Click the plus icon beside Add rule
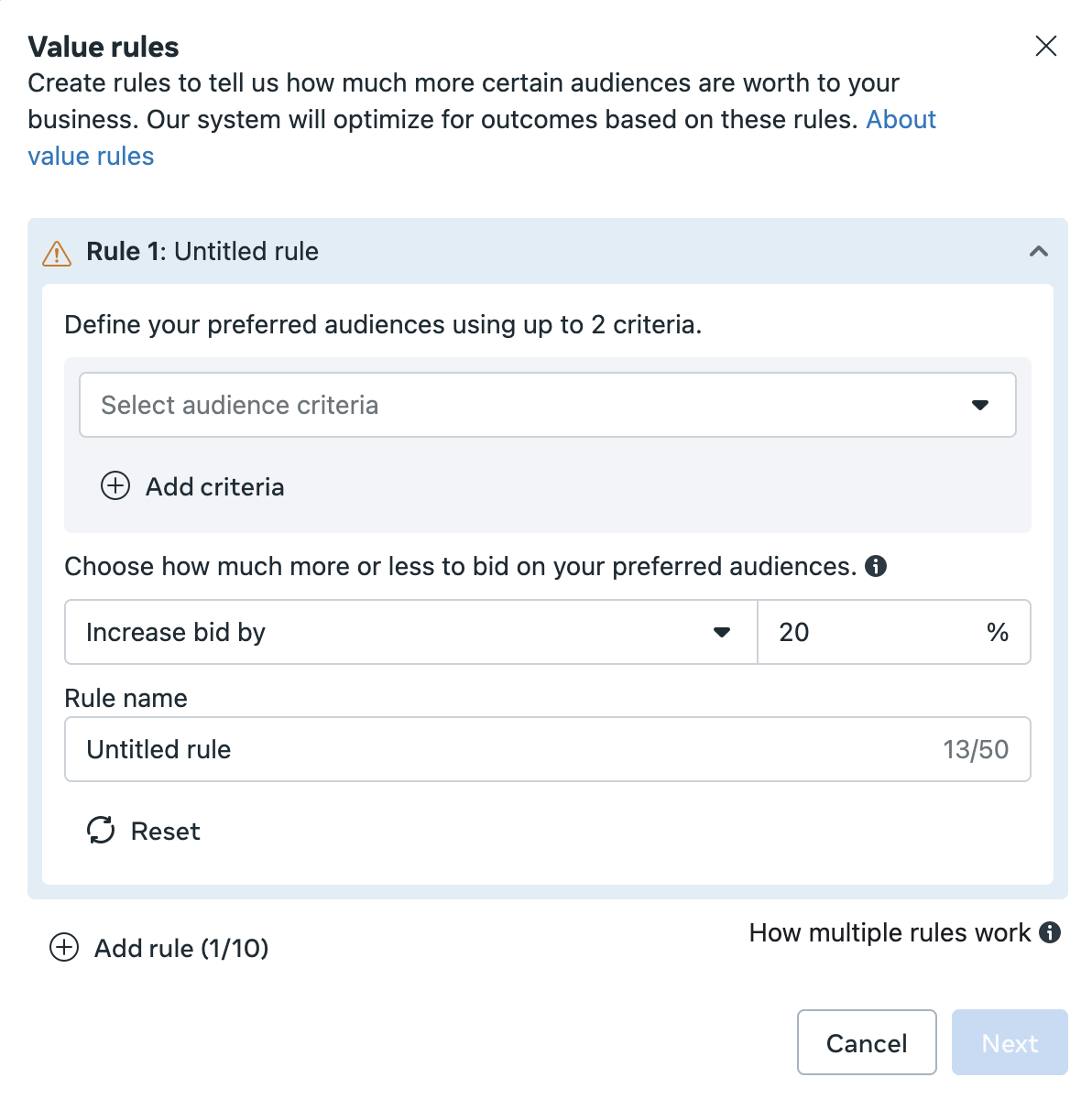Screen dimensions: 1092x1099 pos(64,947)
